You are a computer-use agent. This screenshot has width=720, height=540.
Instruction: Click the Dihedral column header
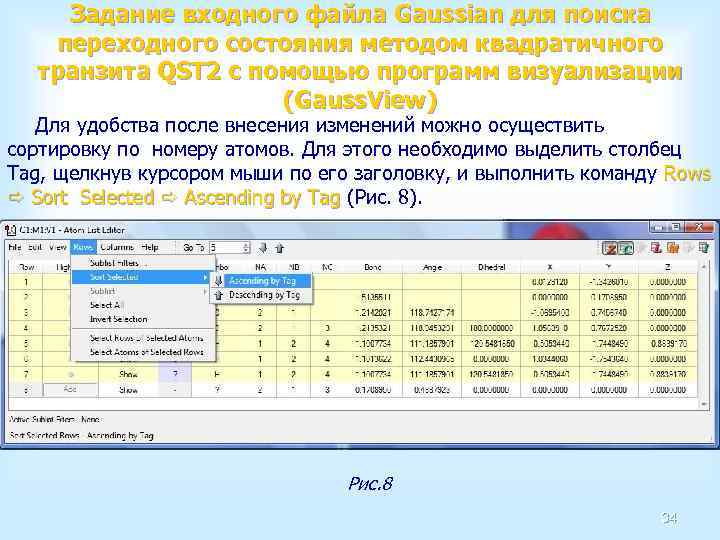point(491,267)
